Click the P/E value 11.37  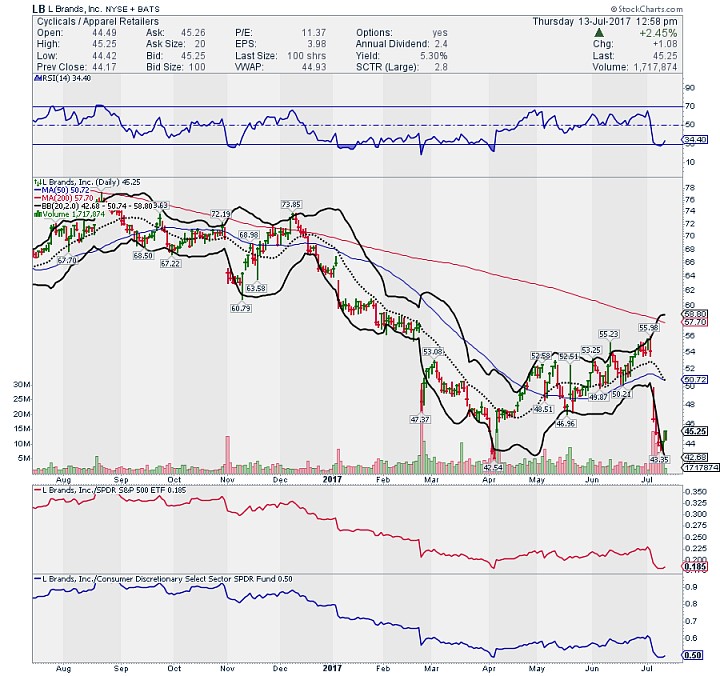click(x=314, y=33)
